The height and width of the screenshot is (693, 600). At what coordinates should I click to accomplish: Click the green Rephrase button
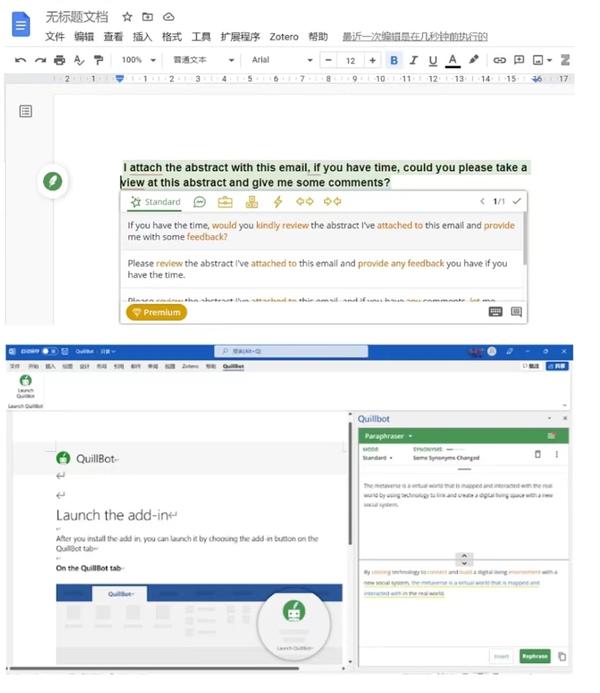(x=535, y=656)
